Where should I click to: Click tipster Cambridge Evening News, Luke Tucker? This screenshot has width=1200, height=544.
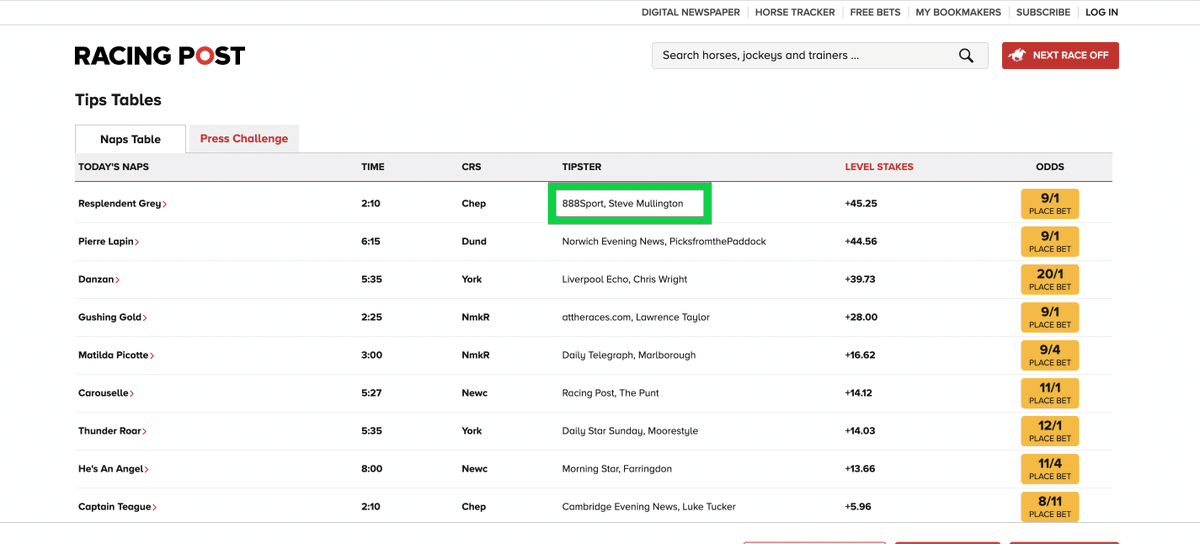tap(649, 508)
